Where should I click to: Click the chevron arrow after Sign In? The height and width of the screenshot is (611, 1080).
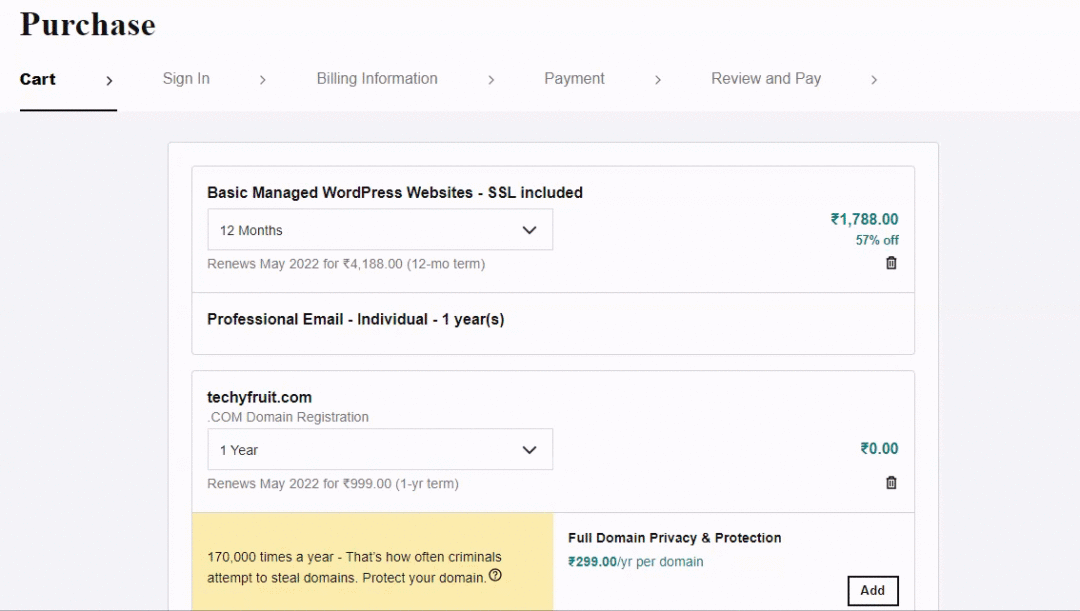(262, 80)
